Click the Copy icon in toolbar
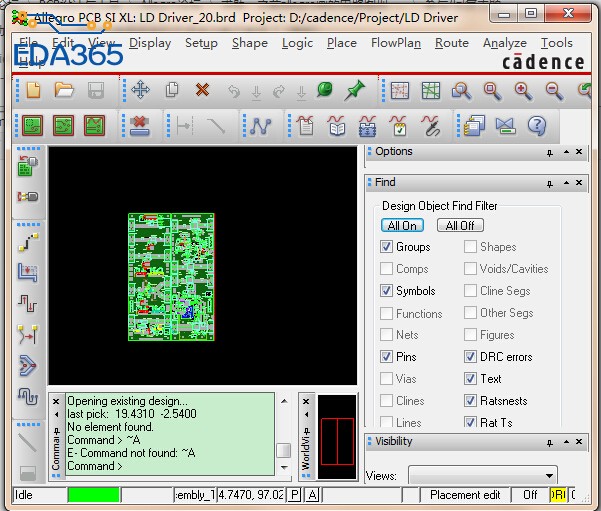 coord(172,90)
